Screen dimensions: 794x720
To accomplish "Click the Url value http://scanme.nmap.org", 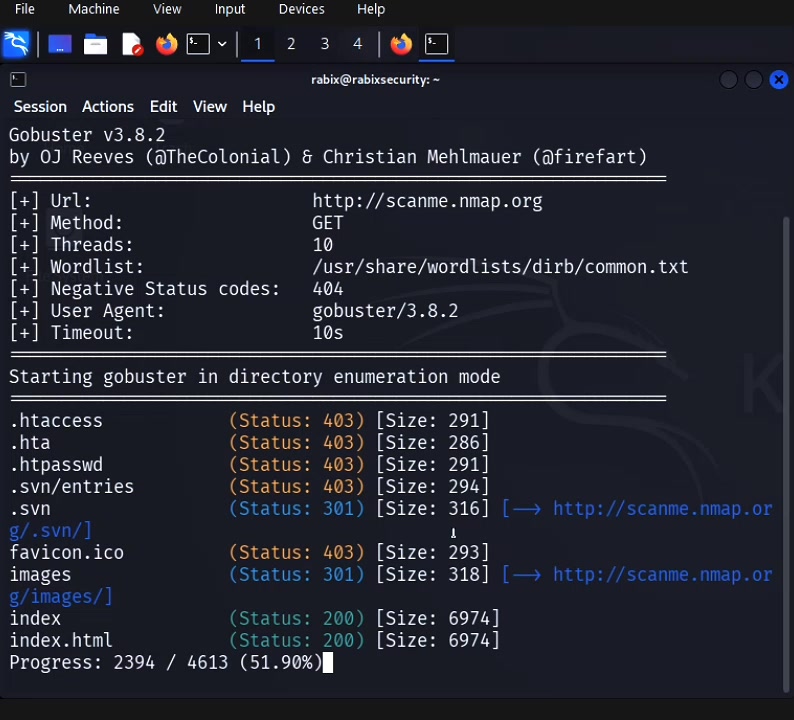I will pyautogui.click(x=427, y=202).
